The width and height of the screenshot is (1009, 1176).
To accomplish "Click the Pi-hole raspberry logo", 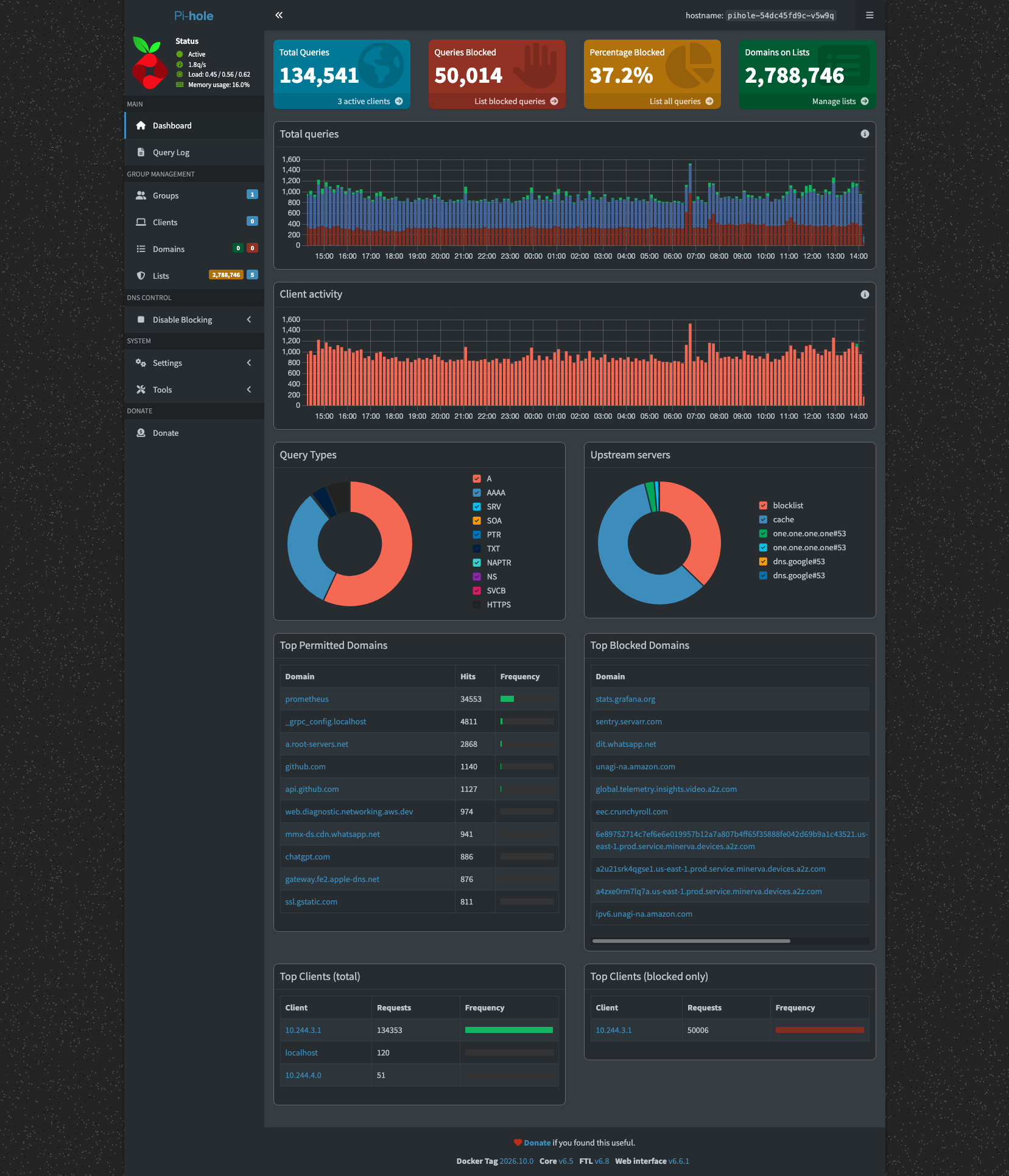I will 149,63.
